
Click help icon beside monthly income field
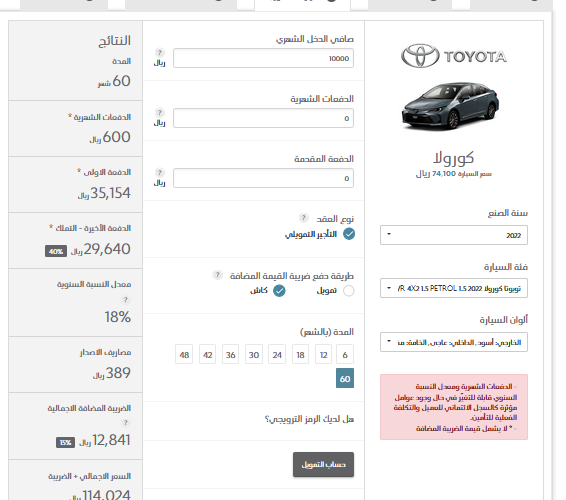160,53
